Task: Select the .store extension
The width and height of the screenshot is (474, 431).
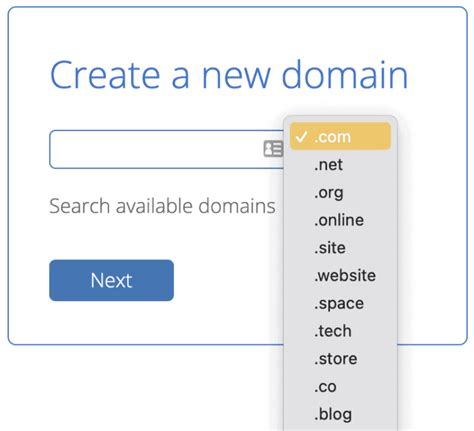Action: tap(340, 359)
